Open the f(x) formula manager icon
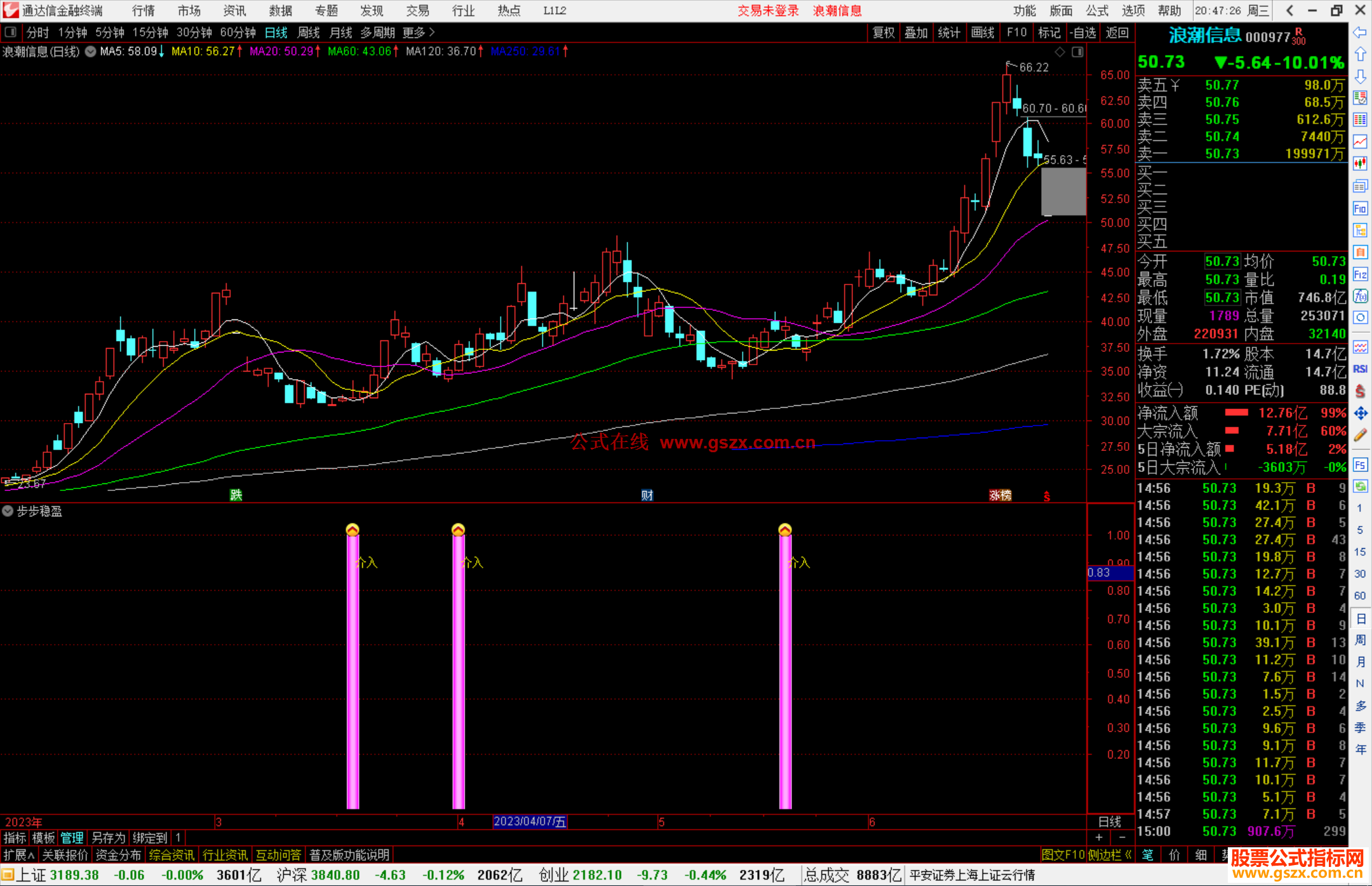 click(x=1360, y=296)
